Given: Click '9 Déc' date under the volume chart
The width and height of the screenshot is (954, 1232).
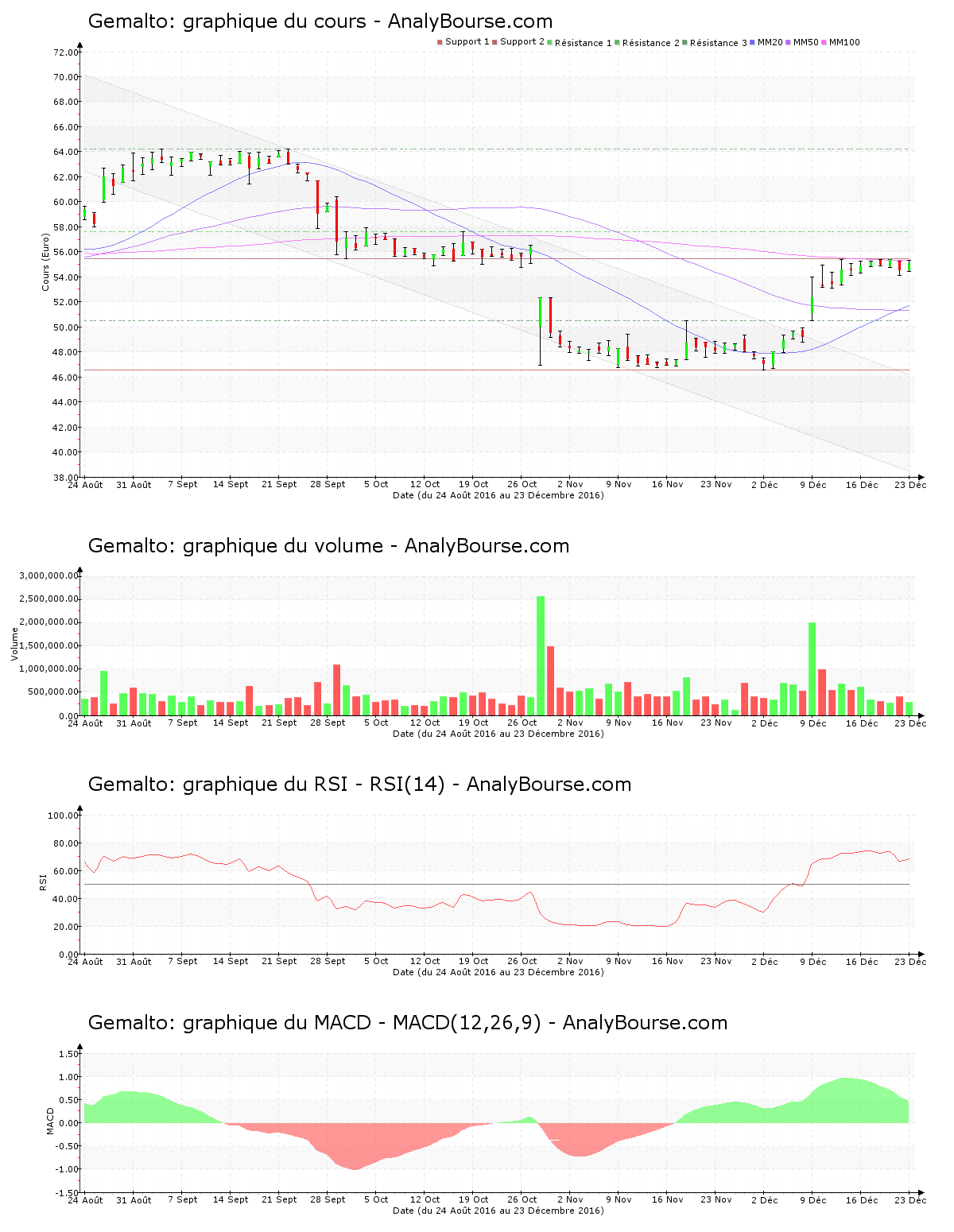Looking at the screenshot, I should point(813,723).
